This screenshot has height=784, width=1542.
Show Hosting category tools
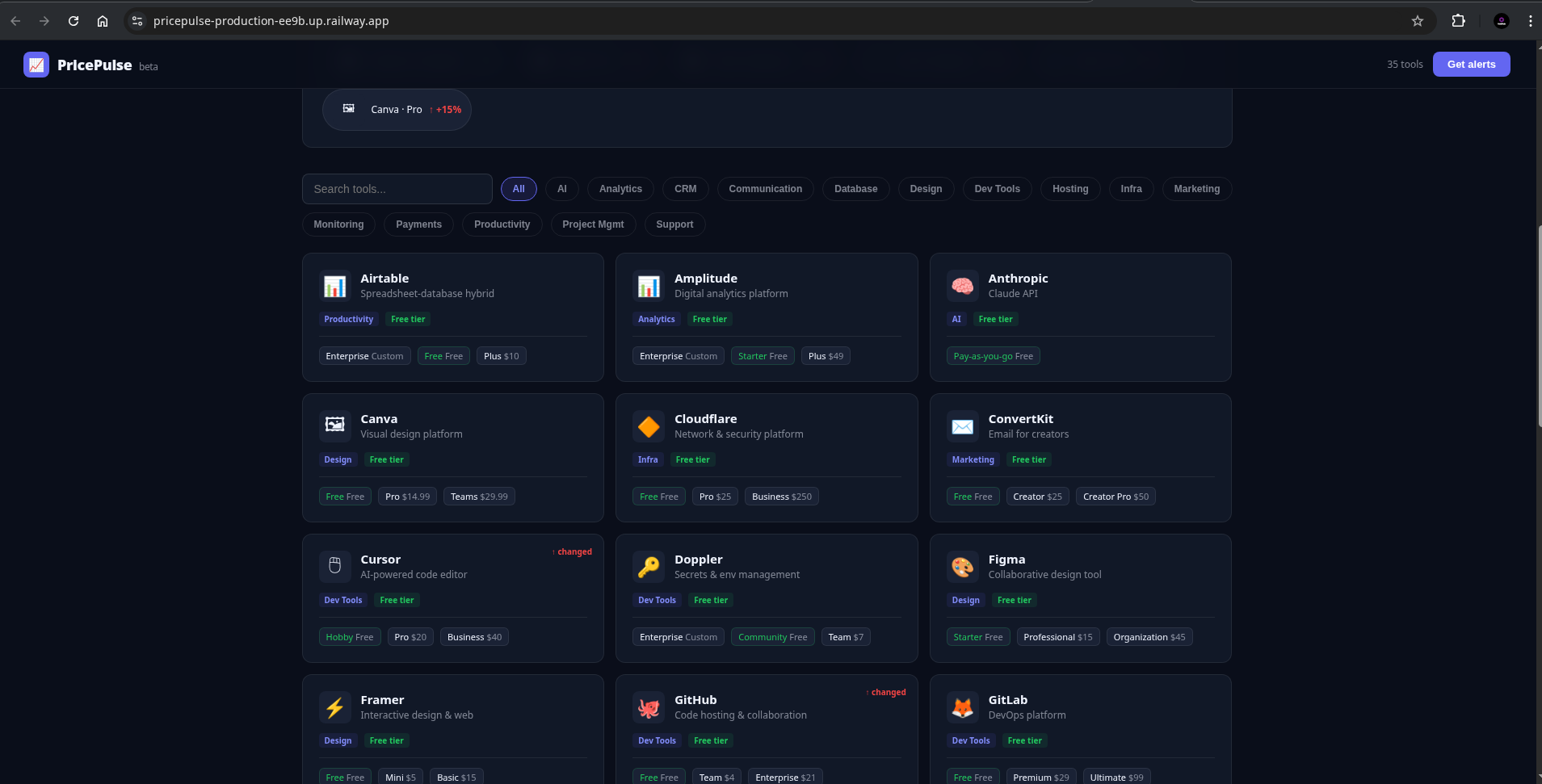[1070, 189]
